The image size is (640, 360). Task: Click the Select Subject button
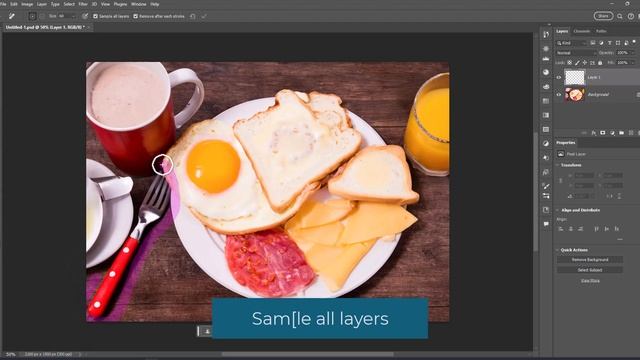coord(590,270)
